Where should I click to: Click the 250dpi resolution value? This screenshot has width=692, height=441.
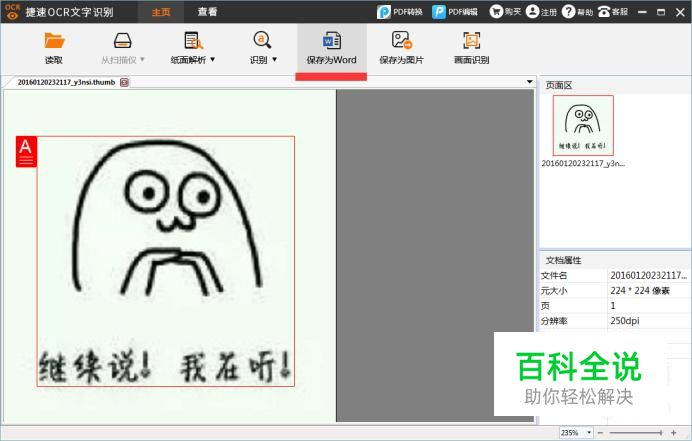625,320
